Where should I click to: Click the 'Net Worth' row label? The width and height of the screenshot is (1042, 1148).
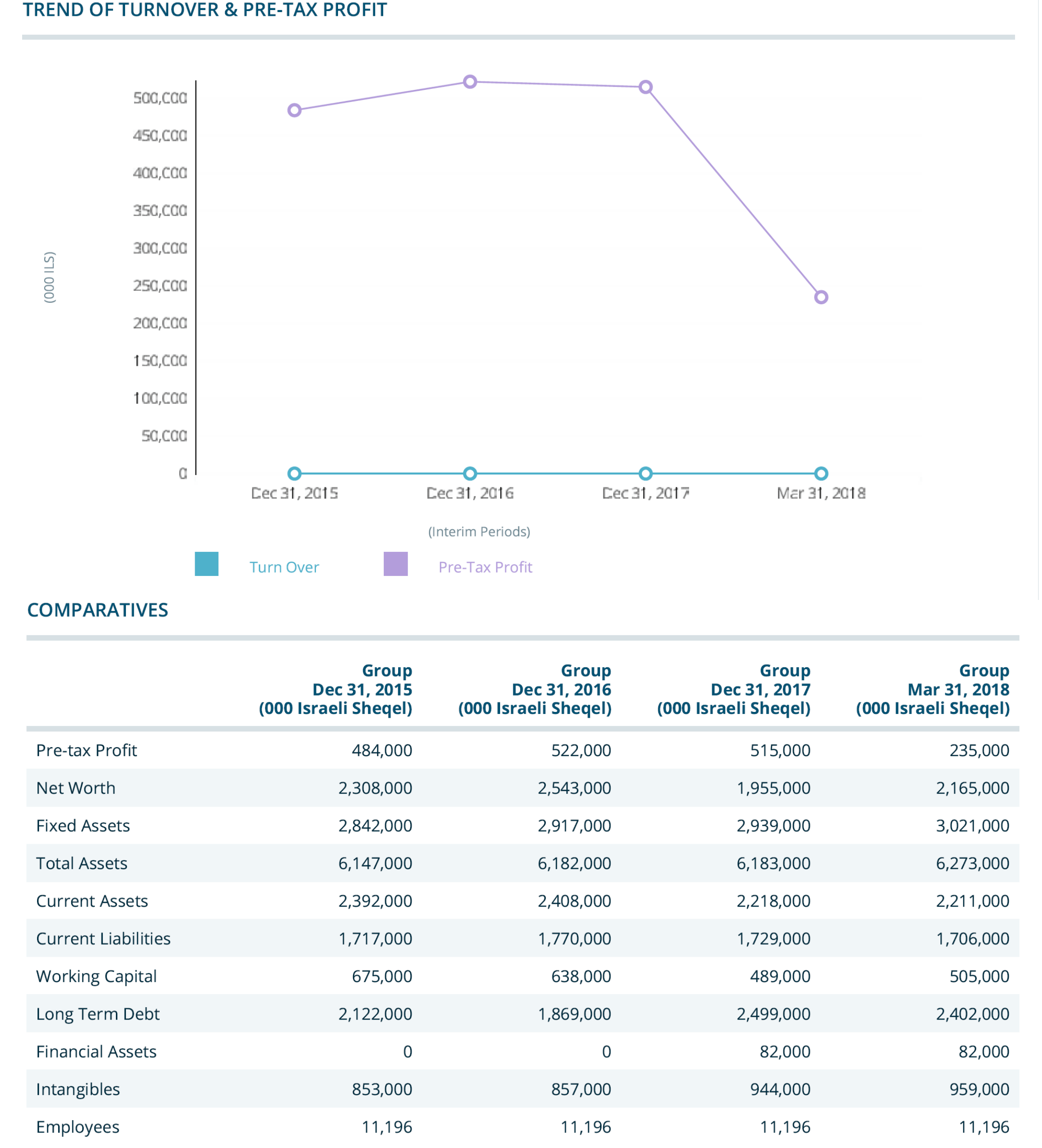pos(76,788)
